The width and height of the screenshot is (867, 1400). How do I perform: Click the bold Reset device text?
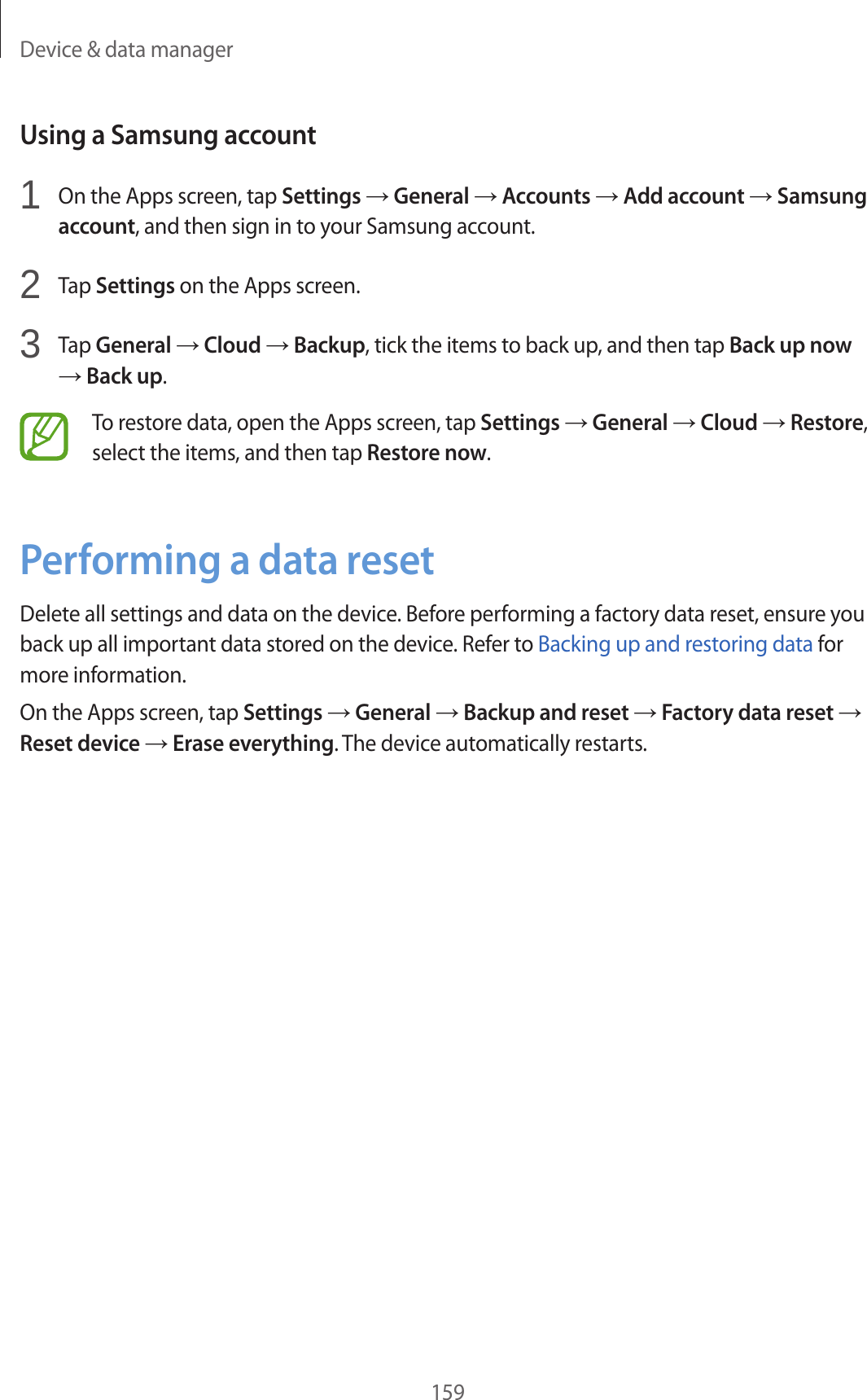[x=80, y=744]
